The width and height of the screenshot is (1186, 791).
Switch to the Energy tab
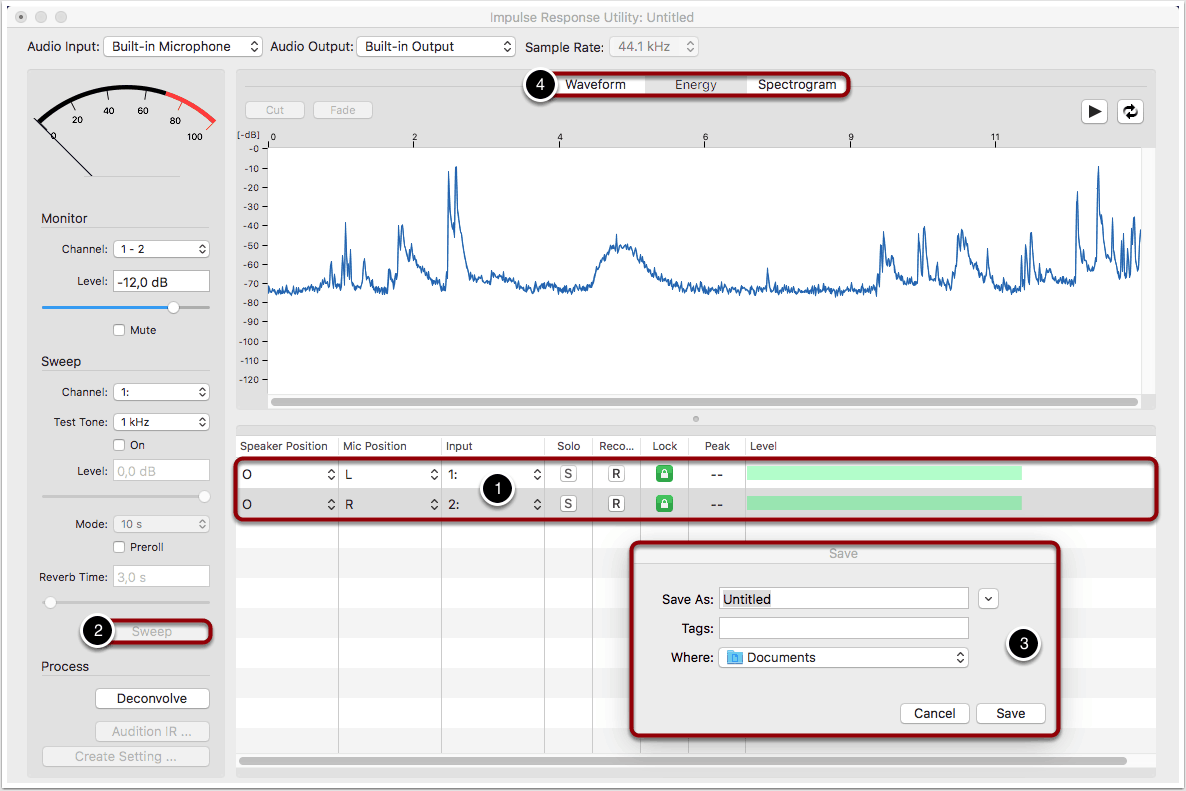click(695, 85)
